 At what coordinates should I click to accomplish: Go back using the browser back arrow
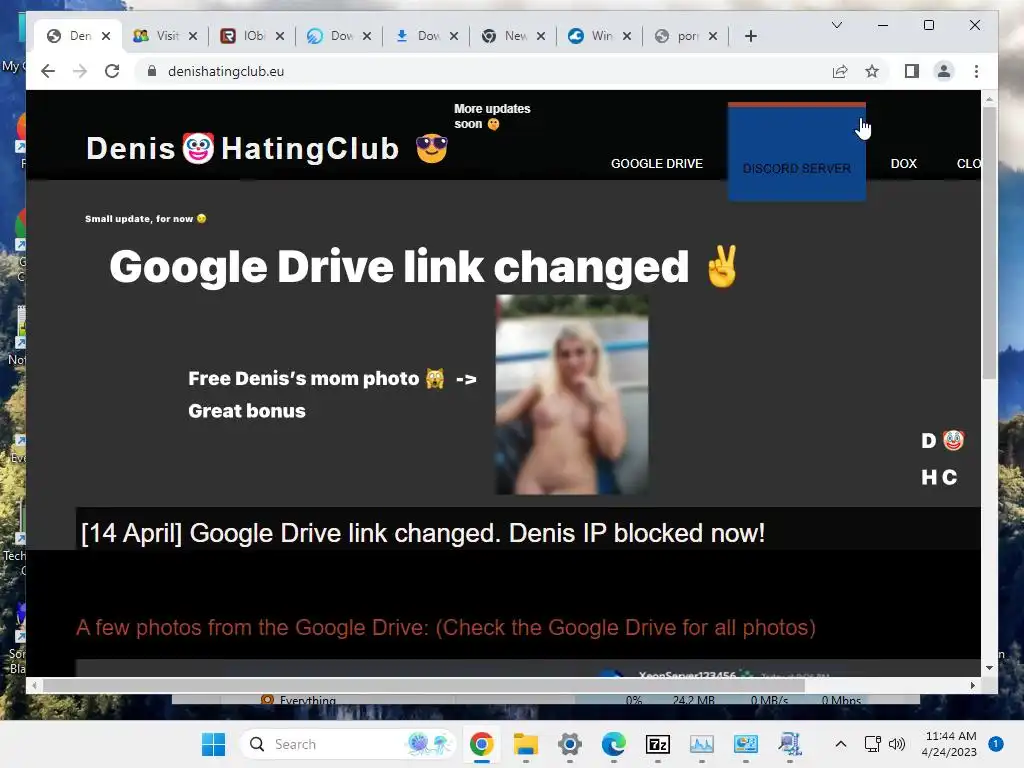point(48,71)
